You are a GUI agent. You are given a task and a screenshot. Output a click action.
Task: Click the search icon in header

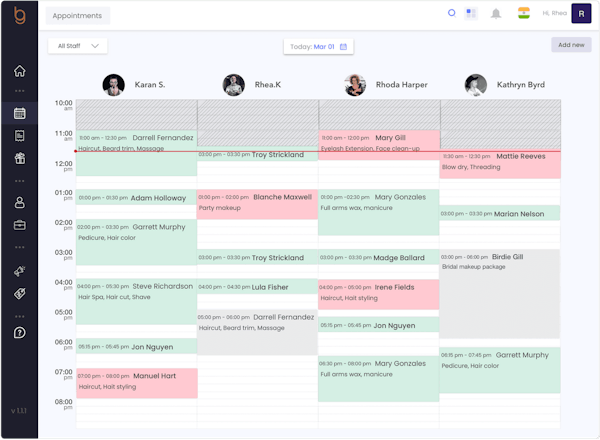tap(452, 13)
